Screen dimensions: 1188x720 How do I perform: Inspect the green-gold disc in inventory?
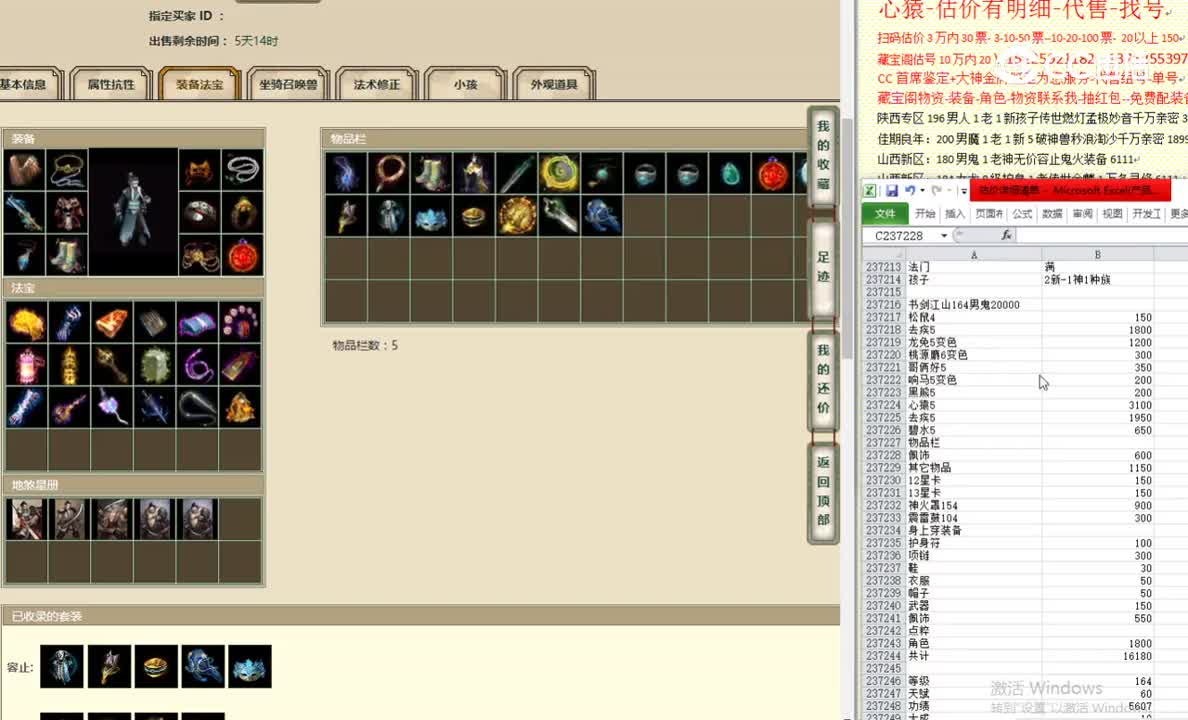559,173
